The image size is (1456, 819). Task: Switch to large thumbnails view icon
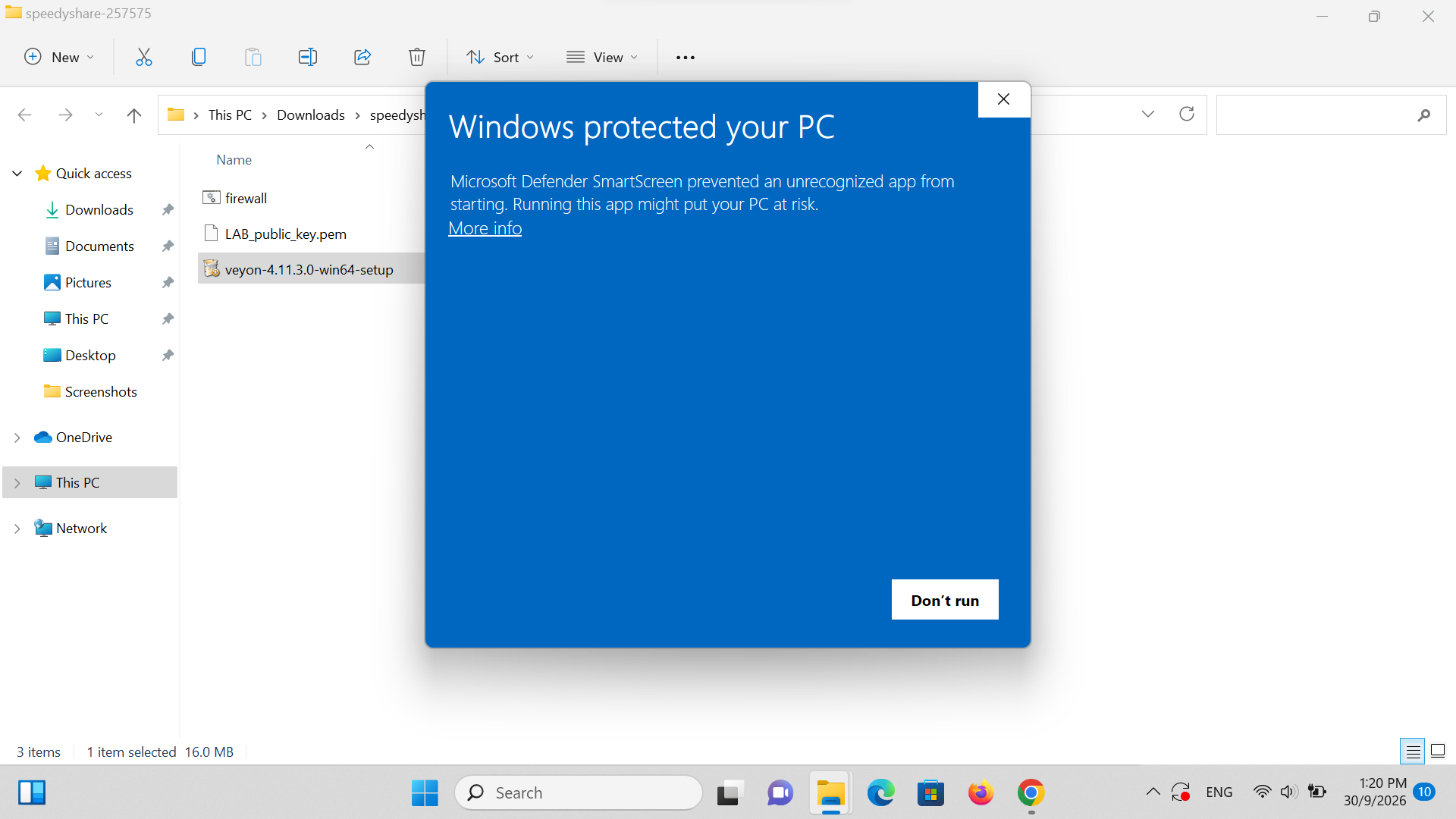tap(1438, 752)
